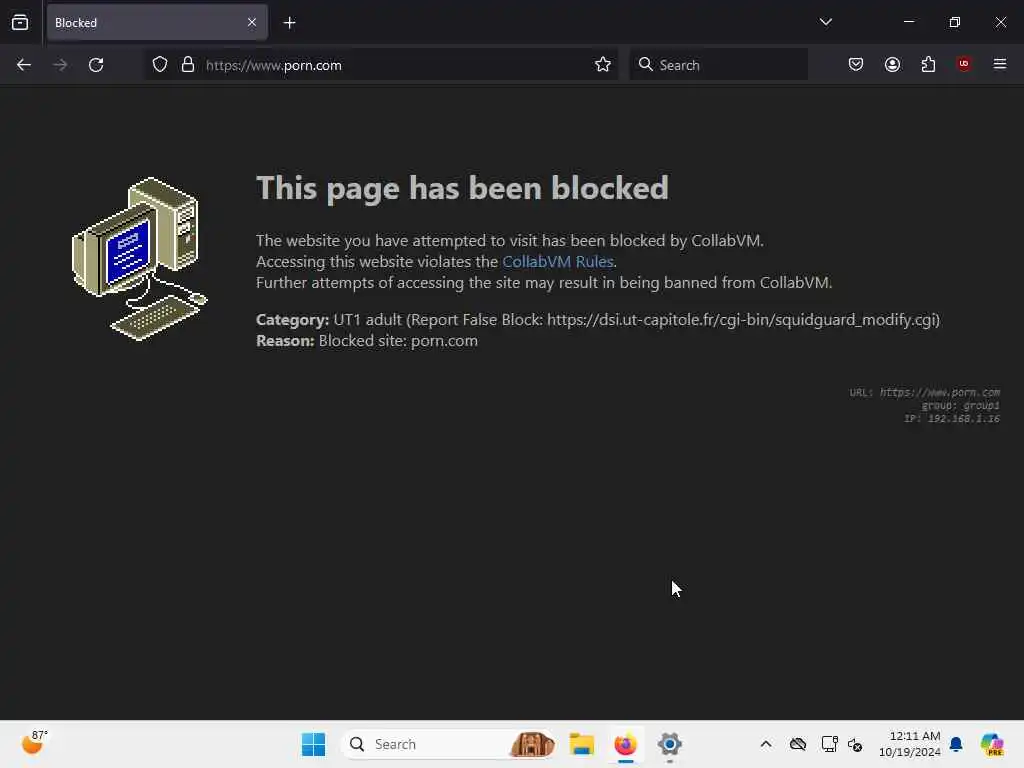Click the OneDrive cloud tray icon
The image size is (1024, 768).
[x=798, y=744]
